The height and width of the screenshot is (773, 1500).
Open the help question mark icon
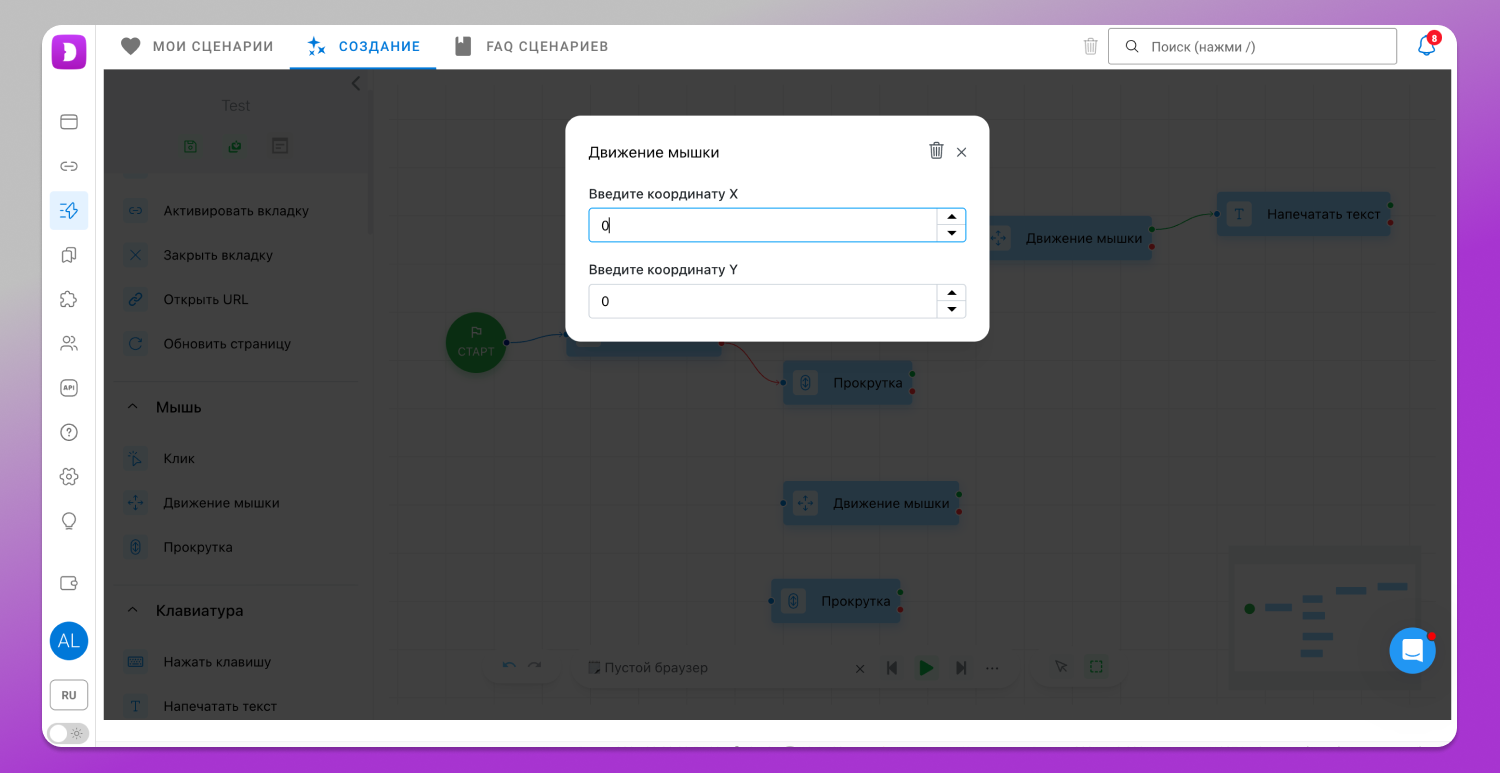69,432
